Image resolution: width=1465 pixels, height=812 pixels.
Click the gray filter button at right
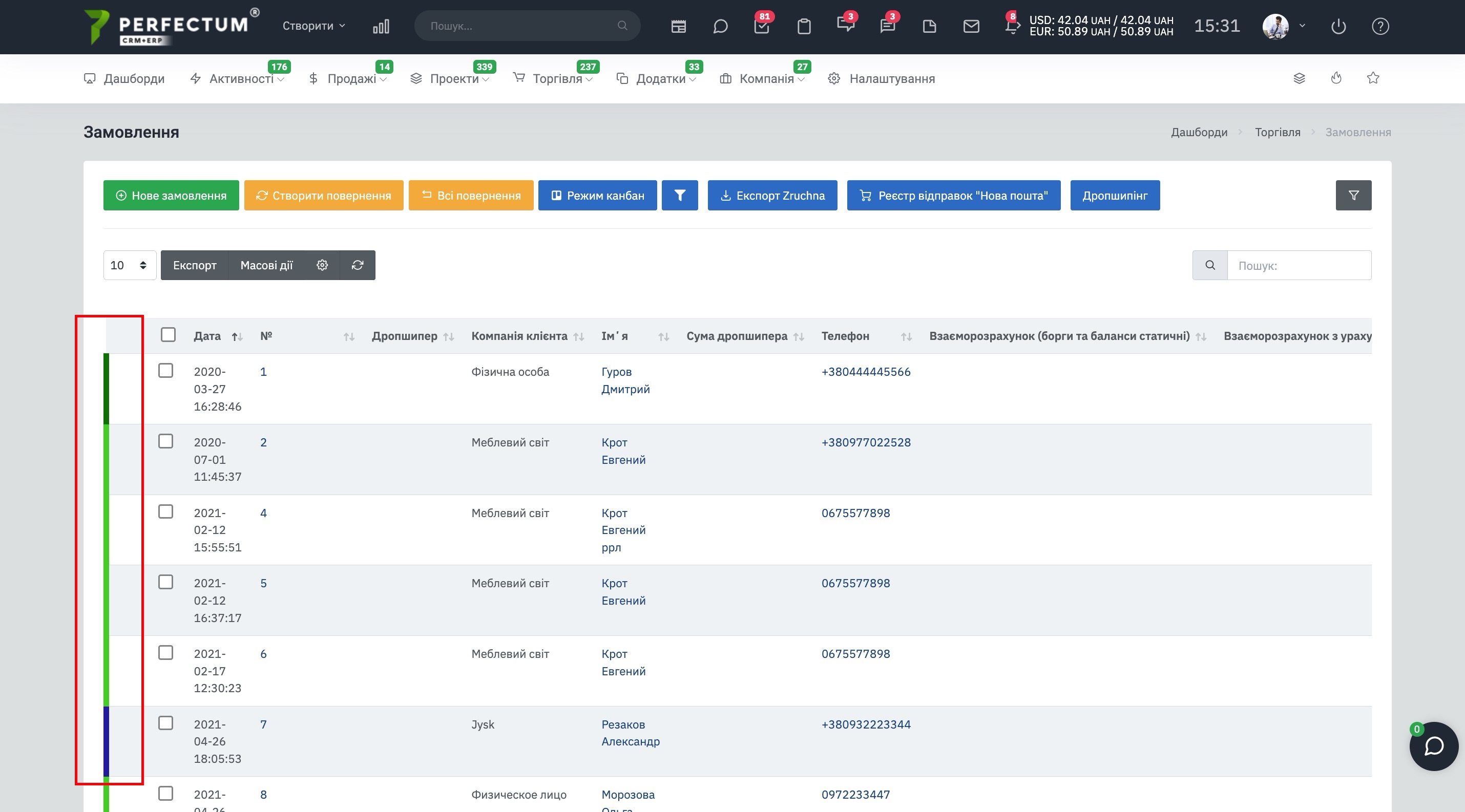coord(1353,196)
